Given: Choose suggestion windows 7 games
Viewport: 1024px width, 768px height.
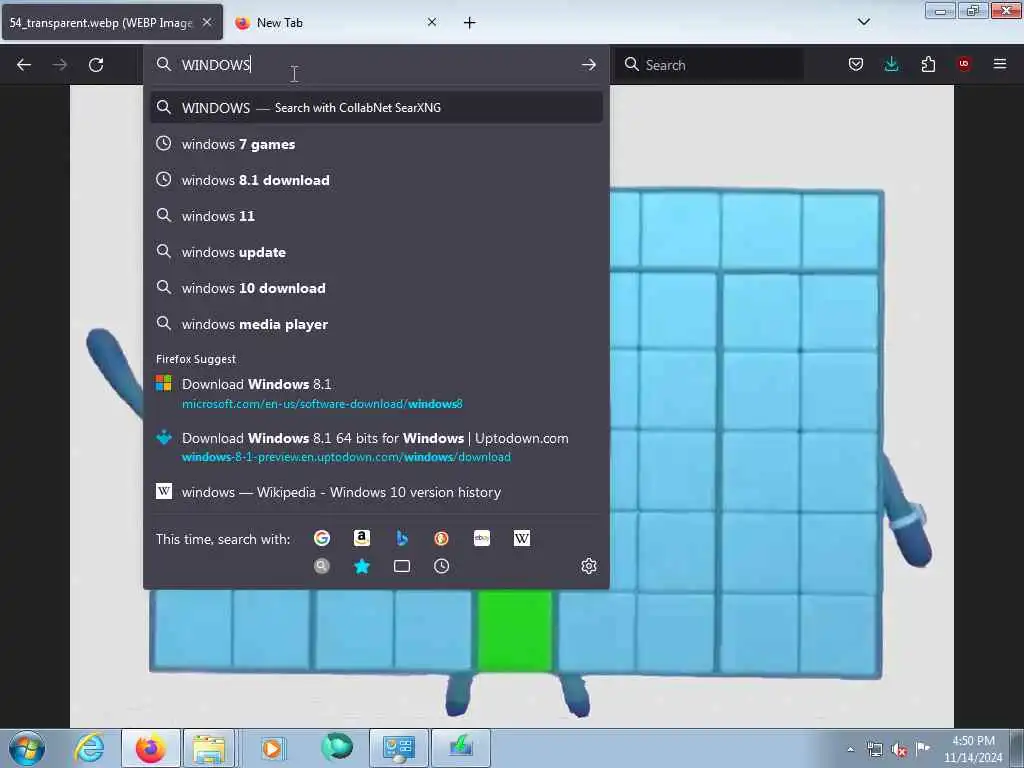Looking at the screenshot, I should pyautogui.click(x=377, y=144).
